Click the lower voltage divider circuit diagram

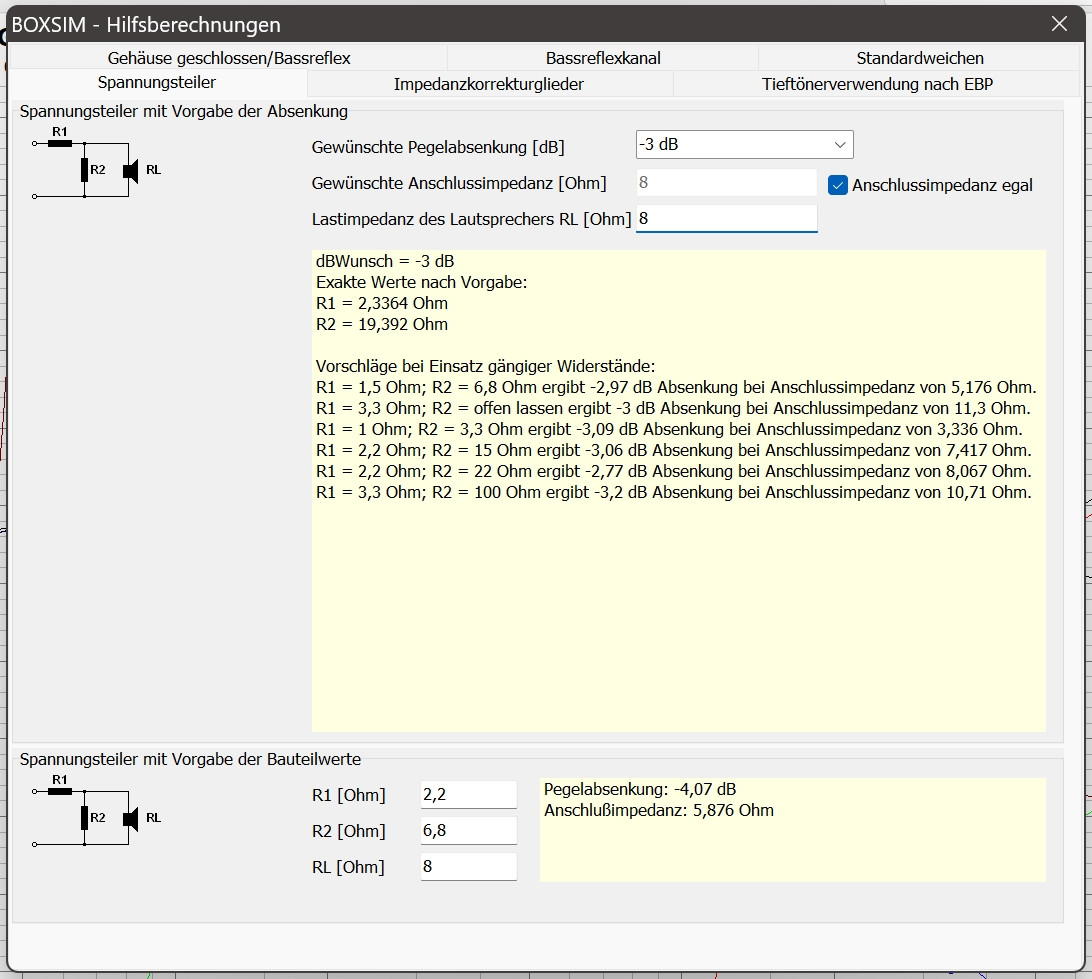pos(96,813)
